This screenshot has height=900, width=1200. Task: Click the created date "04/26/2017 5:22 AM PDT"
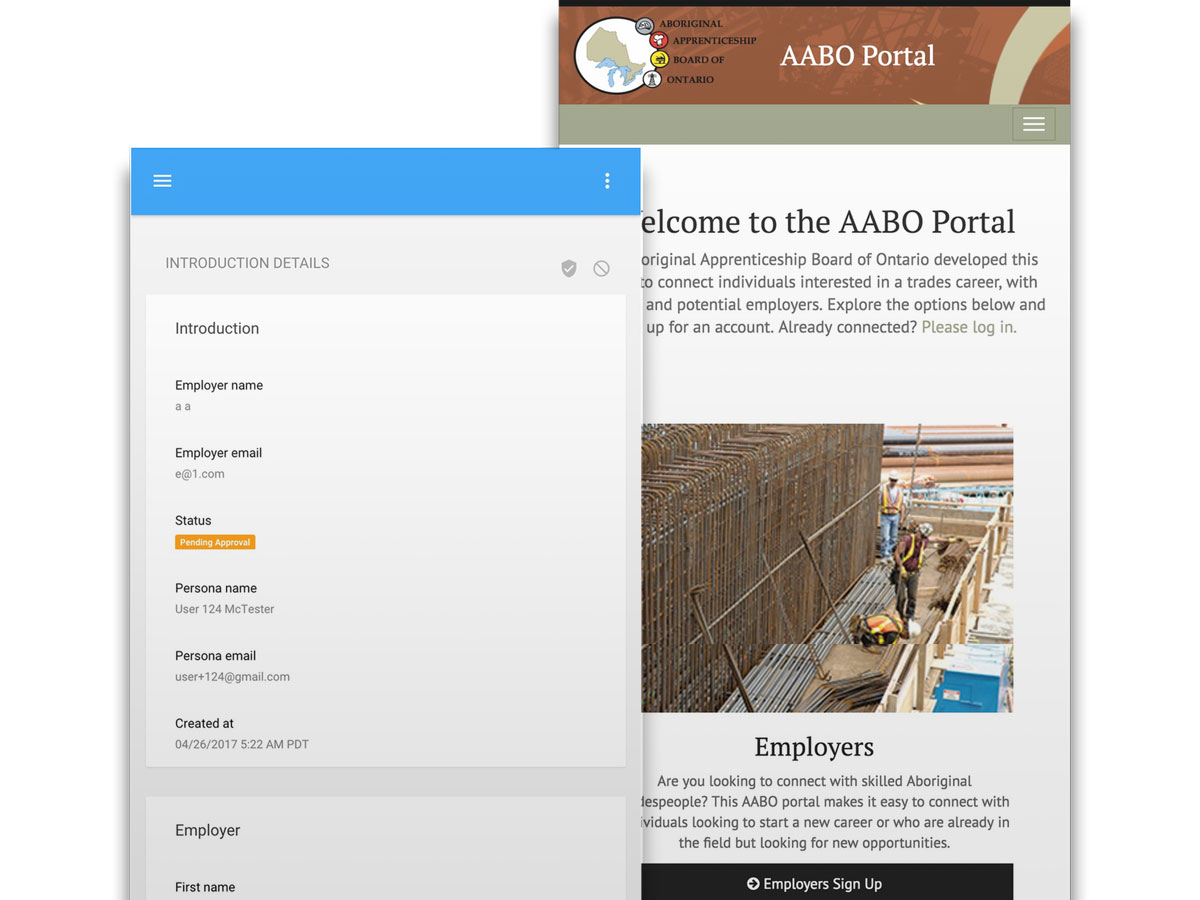pos(242,744)
